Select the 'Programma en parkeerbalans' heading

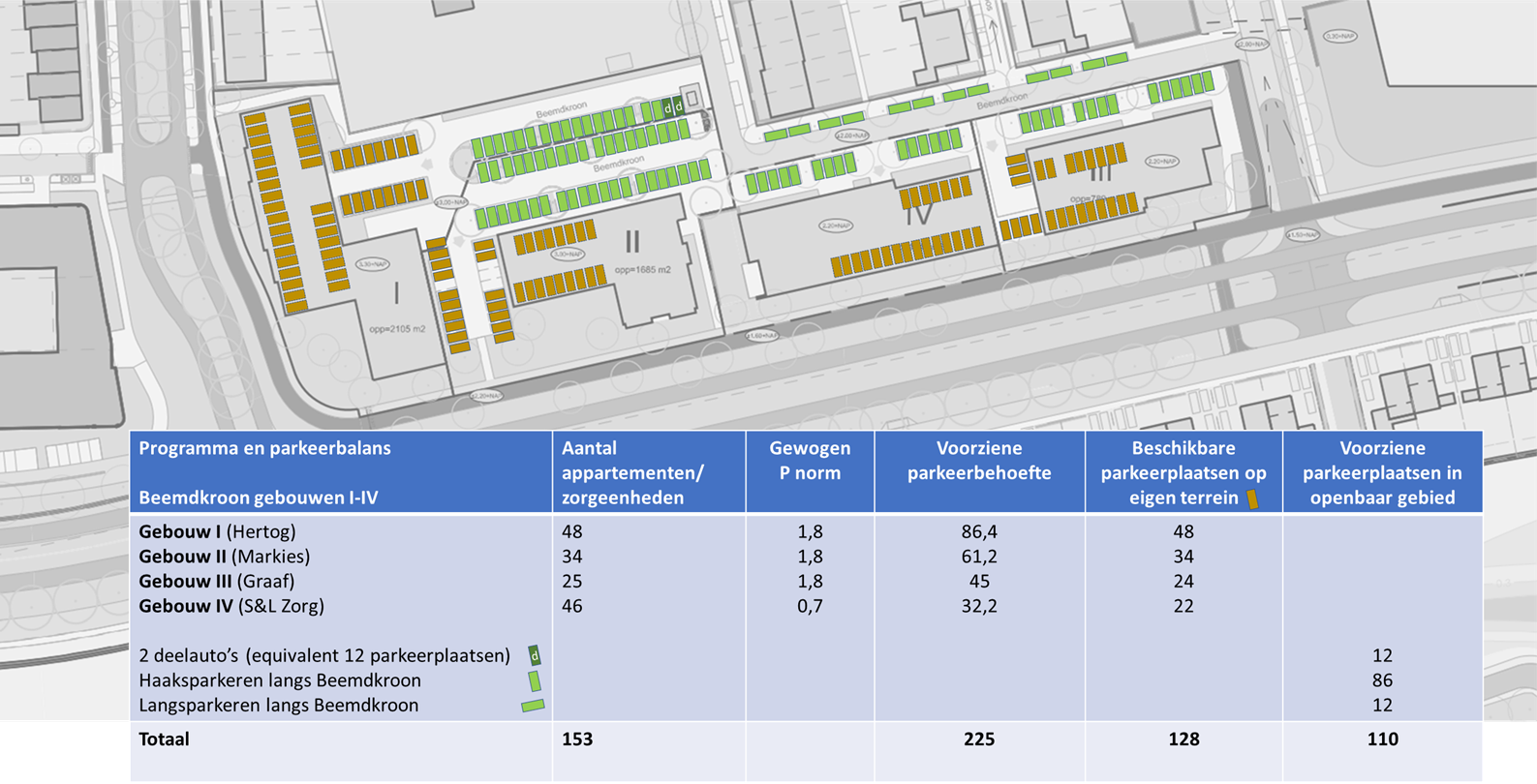264,448
